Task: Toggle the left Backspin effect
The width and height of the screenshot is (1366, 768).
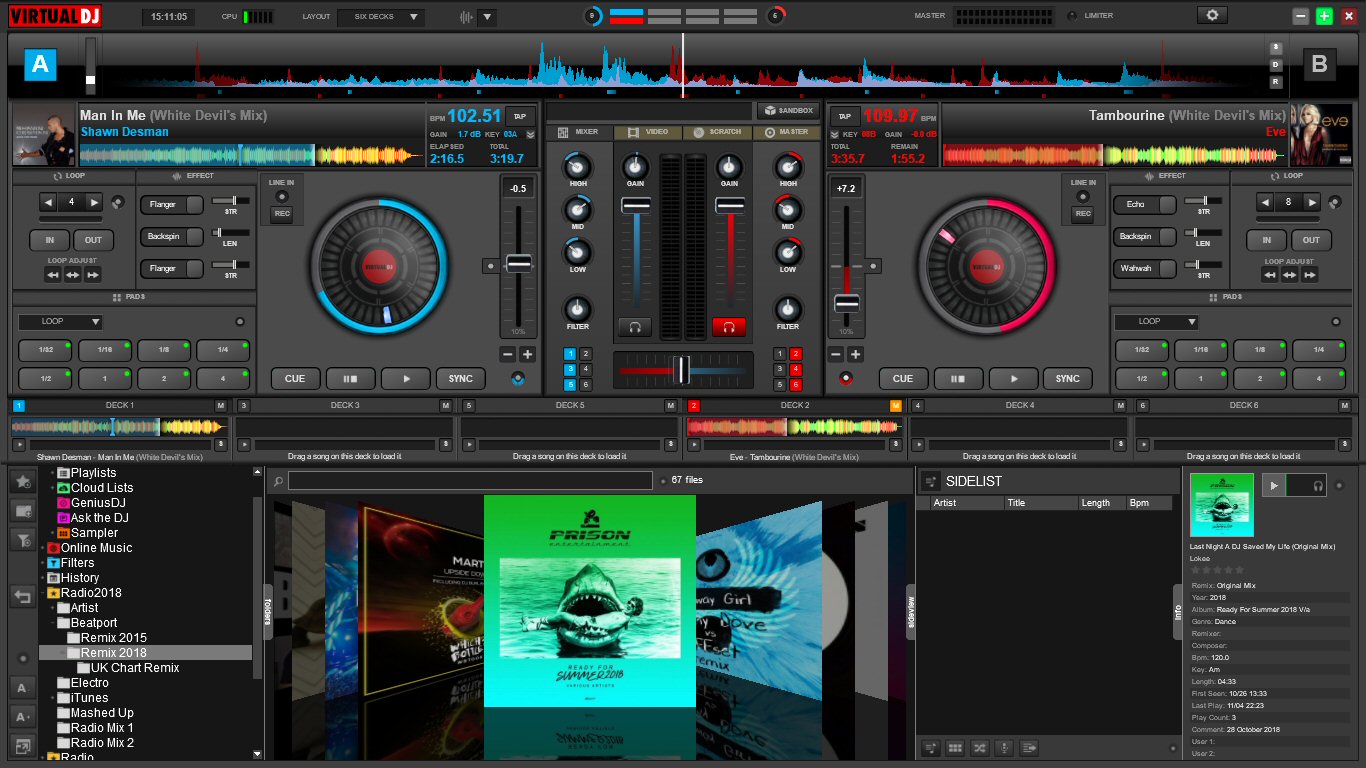Action: [x=171, y=236]
